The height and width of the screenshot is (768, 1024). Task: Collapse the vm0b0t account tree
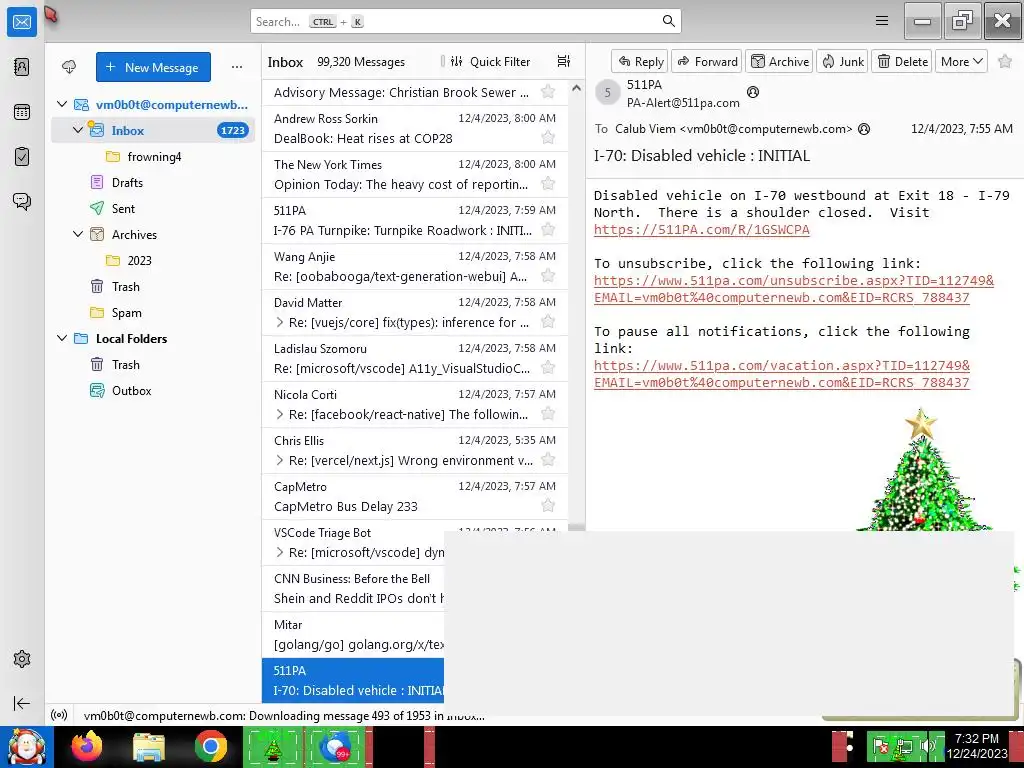tap(62, 104)
